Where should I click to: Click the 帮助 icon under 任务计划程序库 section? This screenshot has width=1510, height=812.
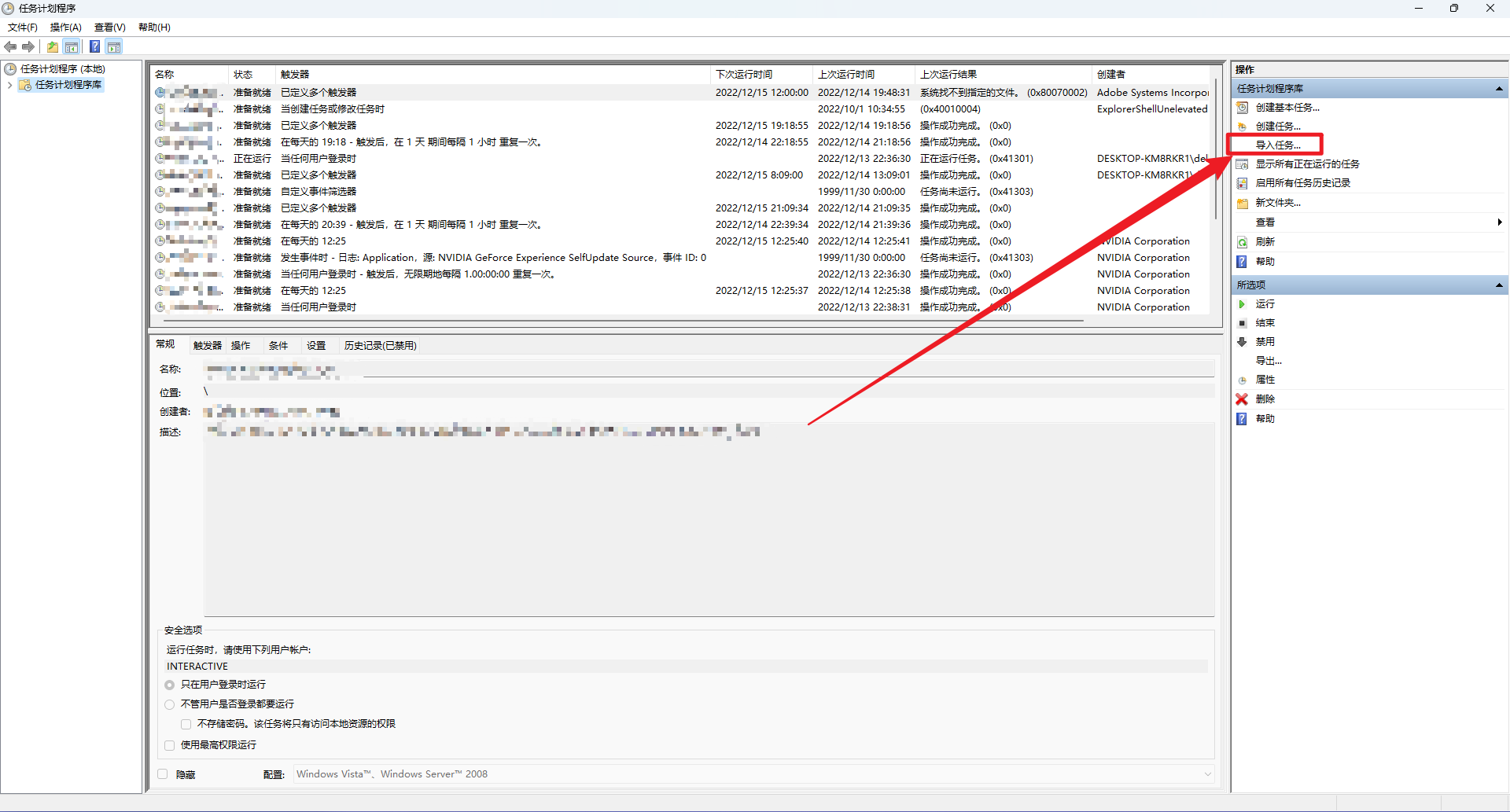click(1242, 262)
